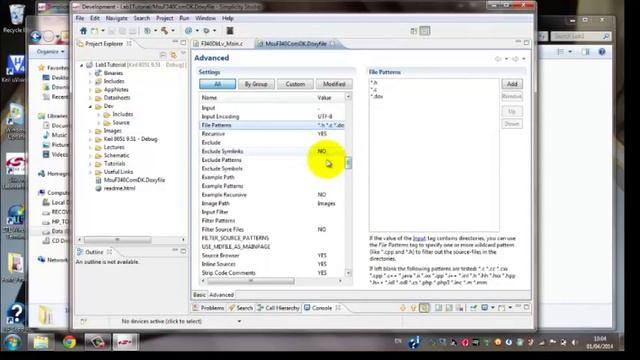This screenshot has height=360, width=640.
Task: Select the By Group settings filter
Action: pos(256,84)
